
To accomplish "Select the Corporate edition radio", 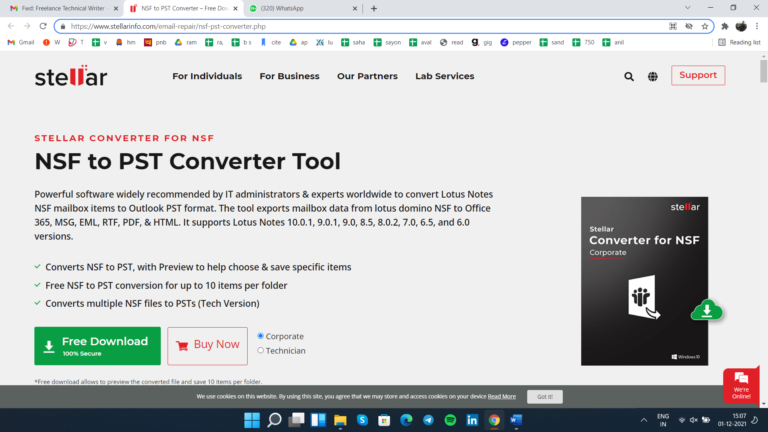I will [261, 336].
